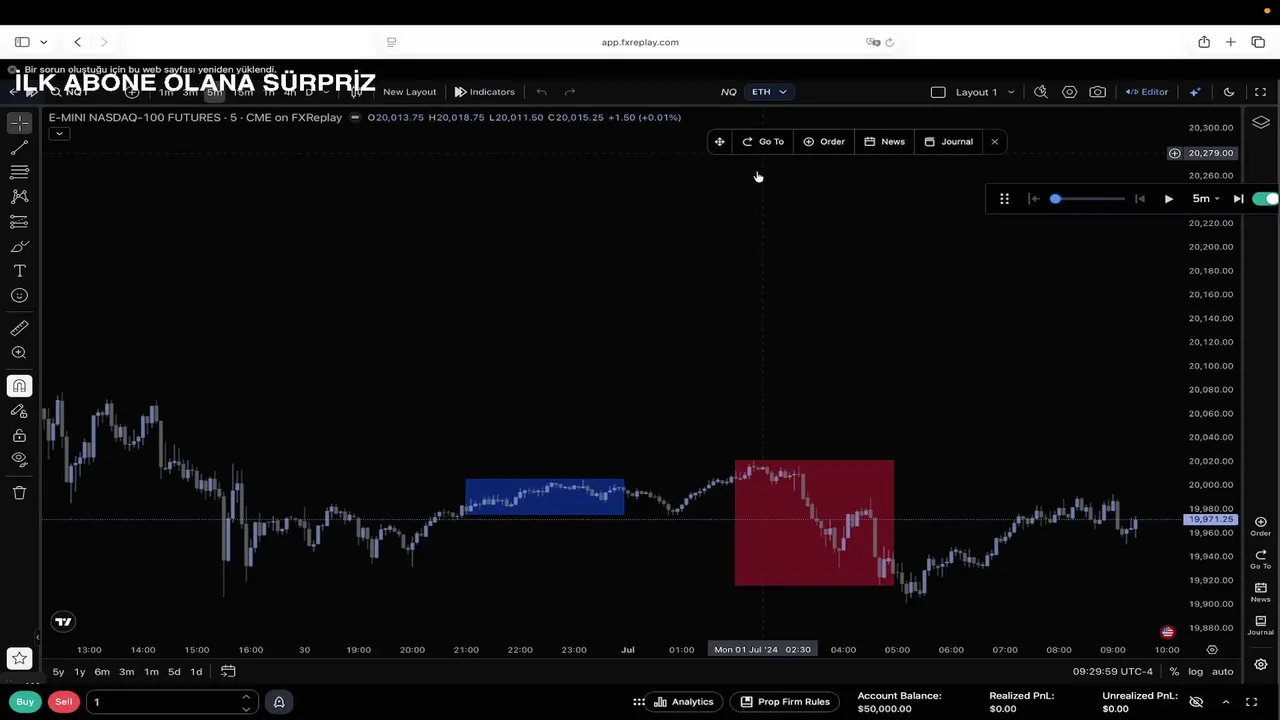Image resolution: width=1280 pixels, height=720 pixels.
Task: Click the red highlighted range box
Action: (x=814, y=522)
